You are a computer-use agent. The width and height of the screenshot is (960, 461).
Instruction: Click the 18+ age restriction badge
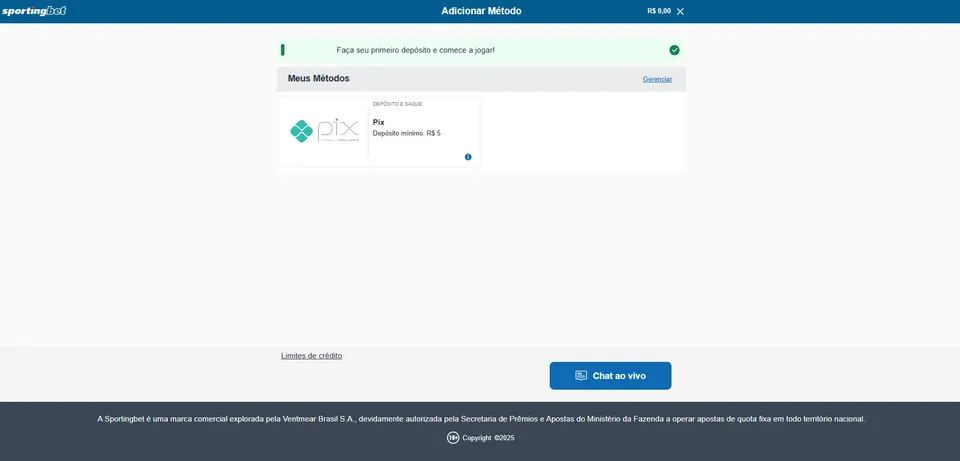(x=453, y=438)
